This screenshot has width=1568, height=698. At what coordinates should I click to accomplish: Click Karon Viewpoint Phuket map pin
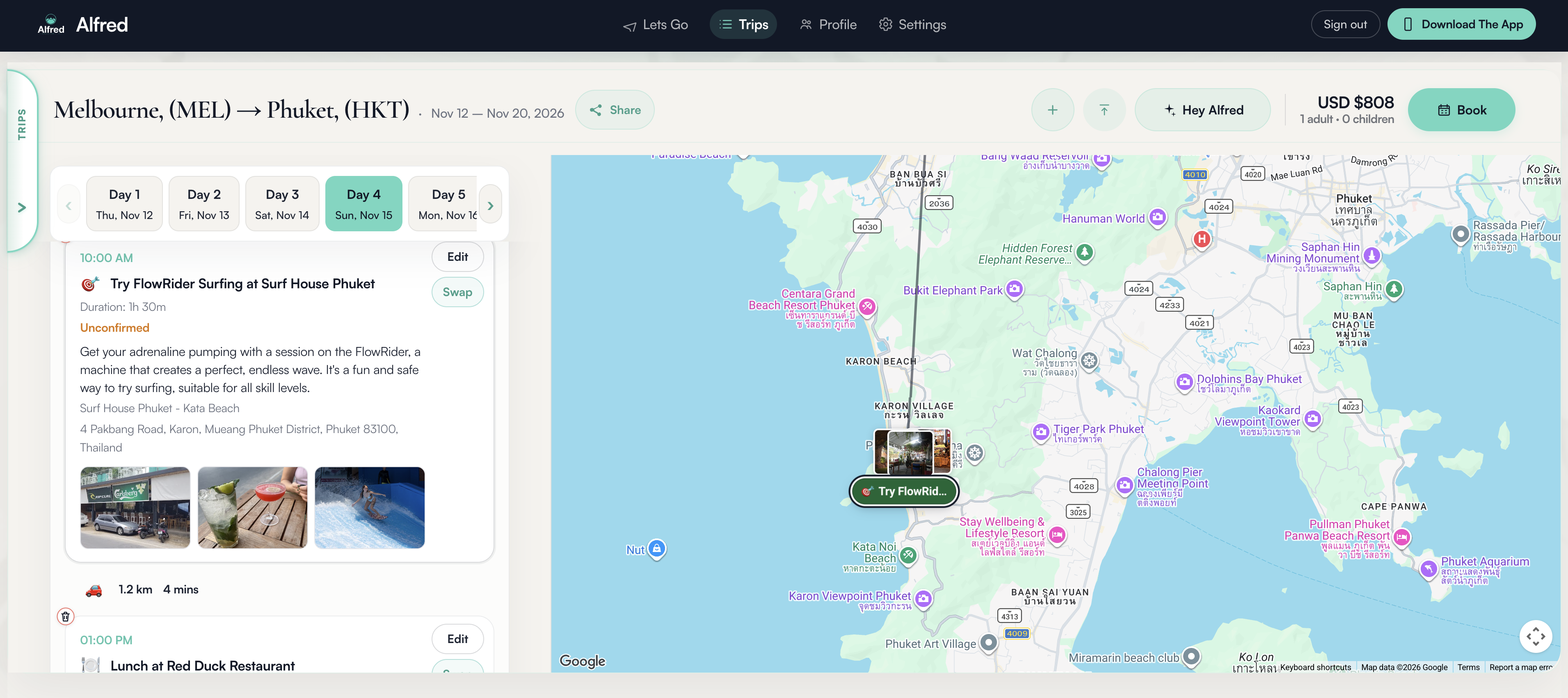click(923, 600)
